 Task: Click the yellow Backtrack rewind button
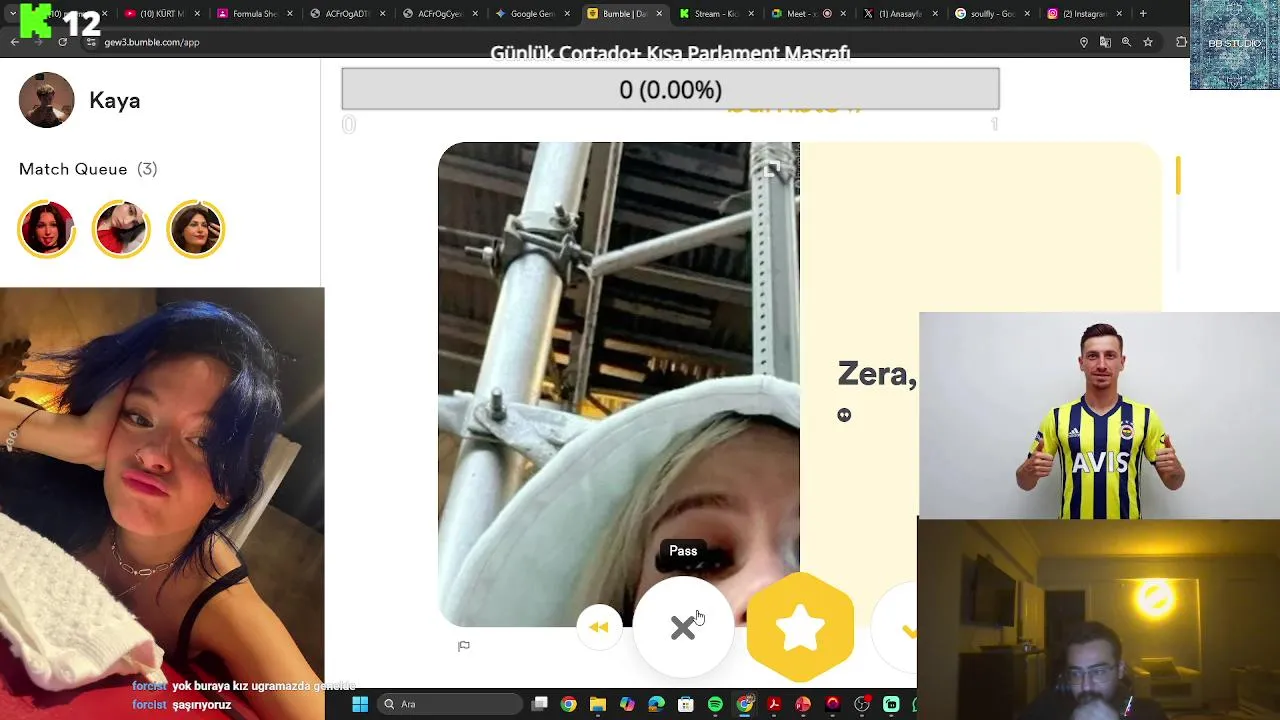click(x=599, y=627)
